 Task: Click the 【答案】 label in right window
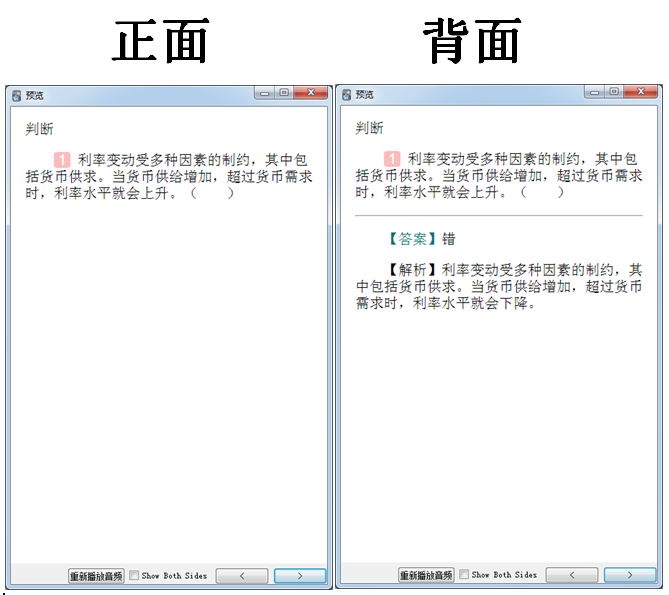tap(412, 239)
